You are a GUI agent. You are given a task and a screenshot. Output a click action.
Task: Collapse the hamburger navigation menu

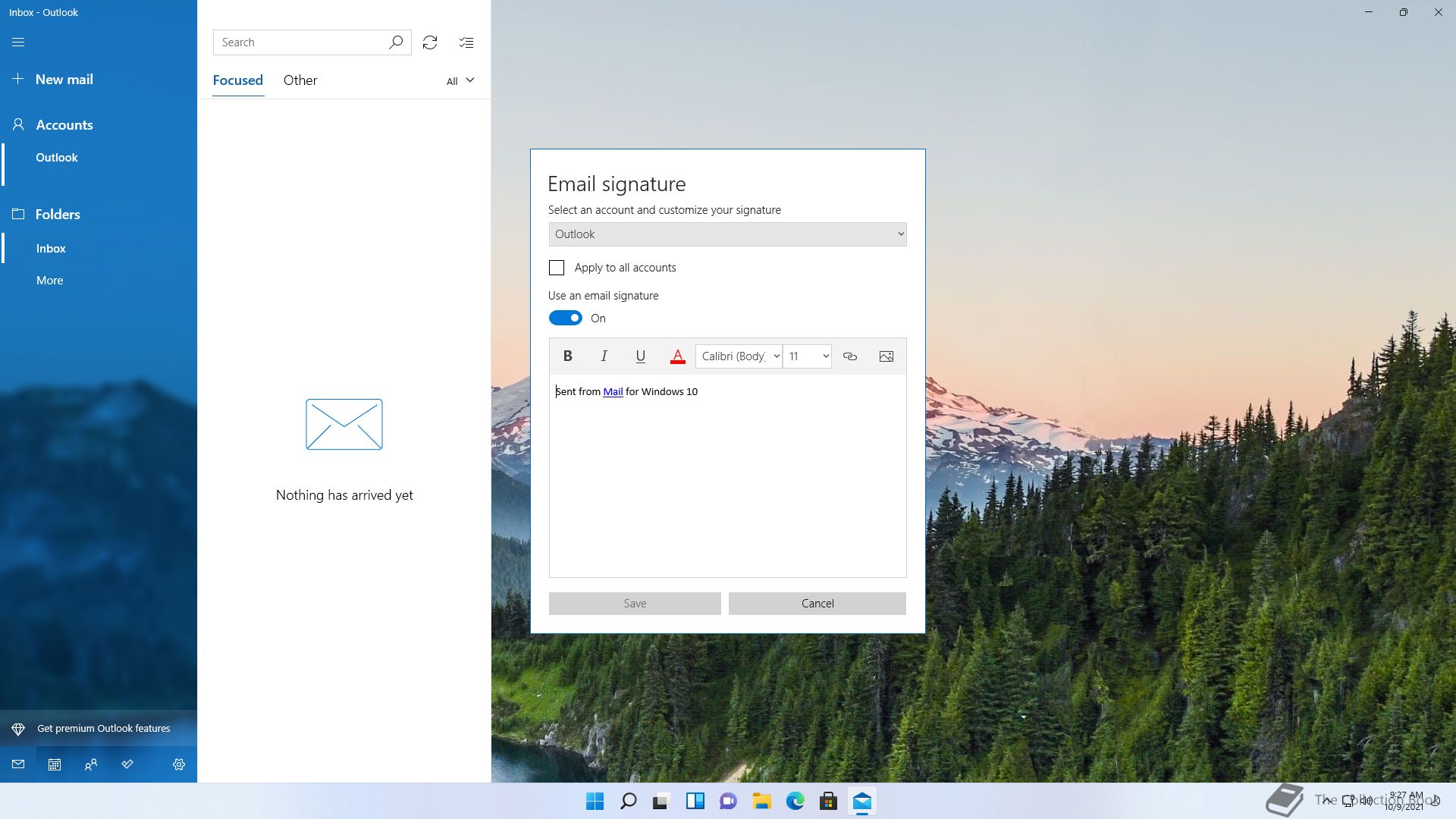pos(18,42)
